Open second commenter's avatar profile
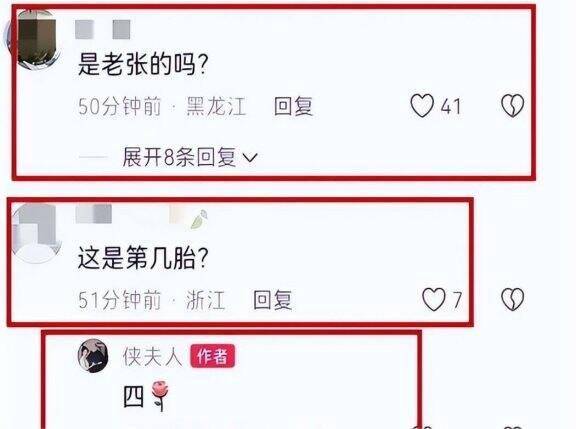This screenshot has height=429, width=576. point(36,234)
